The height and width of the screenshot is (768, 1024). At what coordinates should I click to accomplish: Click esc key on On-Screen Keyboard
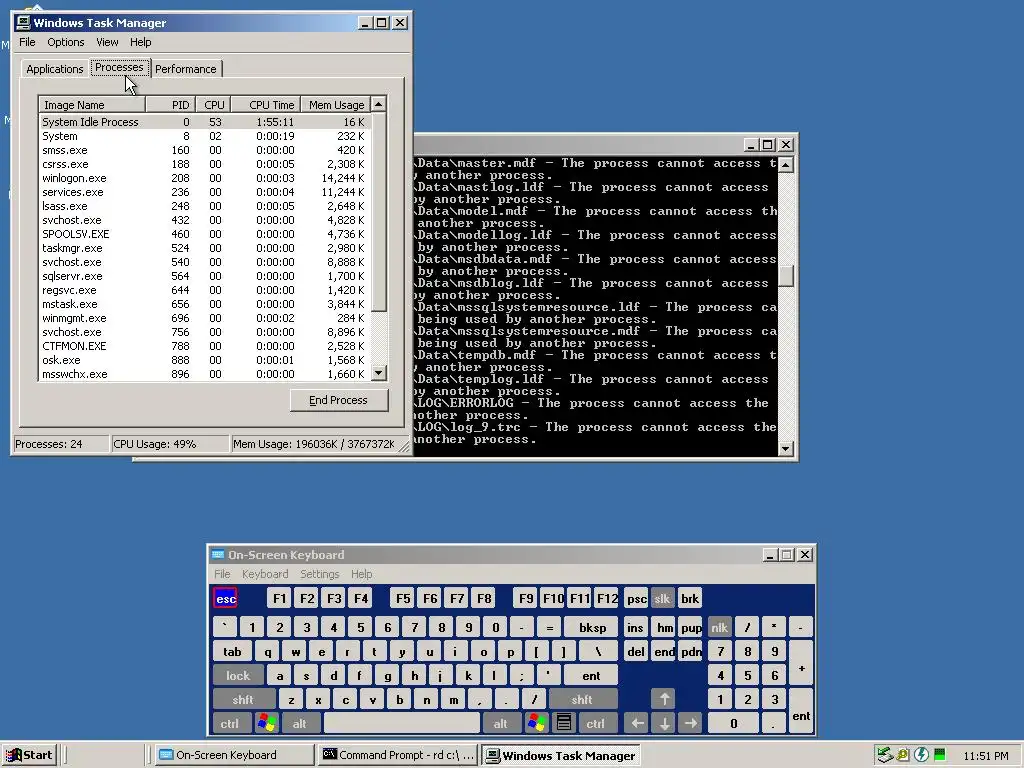coord(226,599)
